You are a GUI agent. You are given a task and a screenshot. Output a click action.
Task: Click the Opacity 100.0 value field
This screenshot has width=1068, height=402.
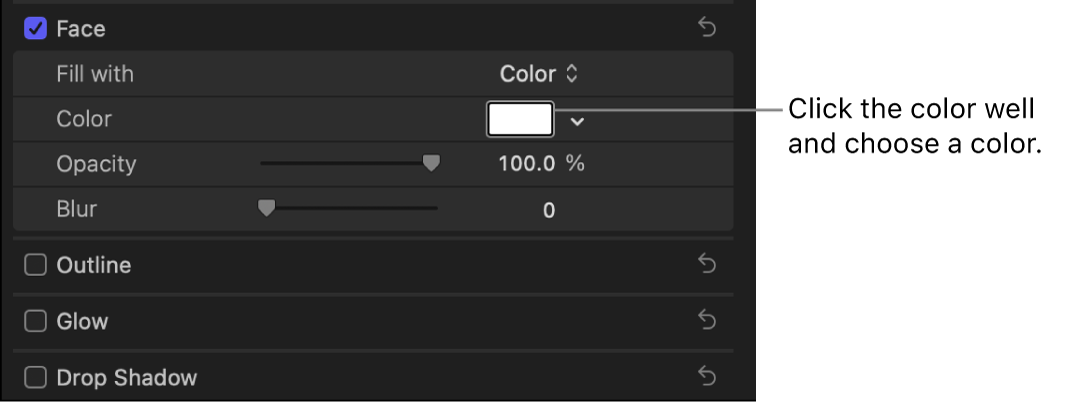[527, 164]
